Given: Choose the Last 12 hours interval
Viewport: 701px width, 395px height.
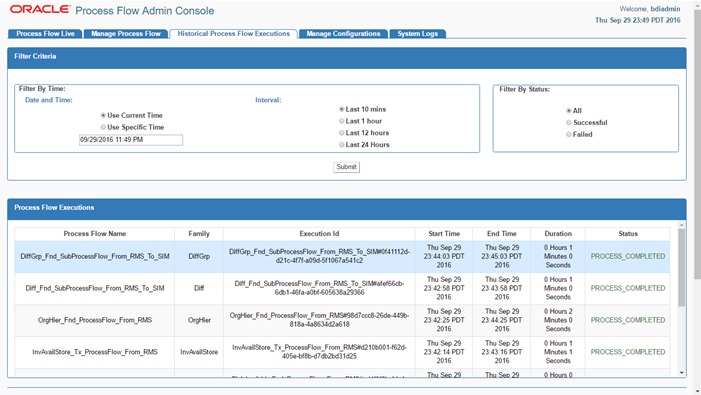Looking at the screenshot, I should [x=342, y=133].
